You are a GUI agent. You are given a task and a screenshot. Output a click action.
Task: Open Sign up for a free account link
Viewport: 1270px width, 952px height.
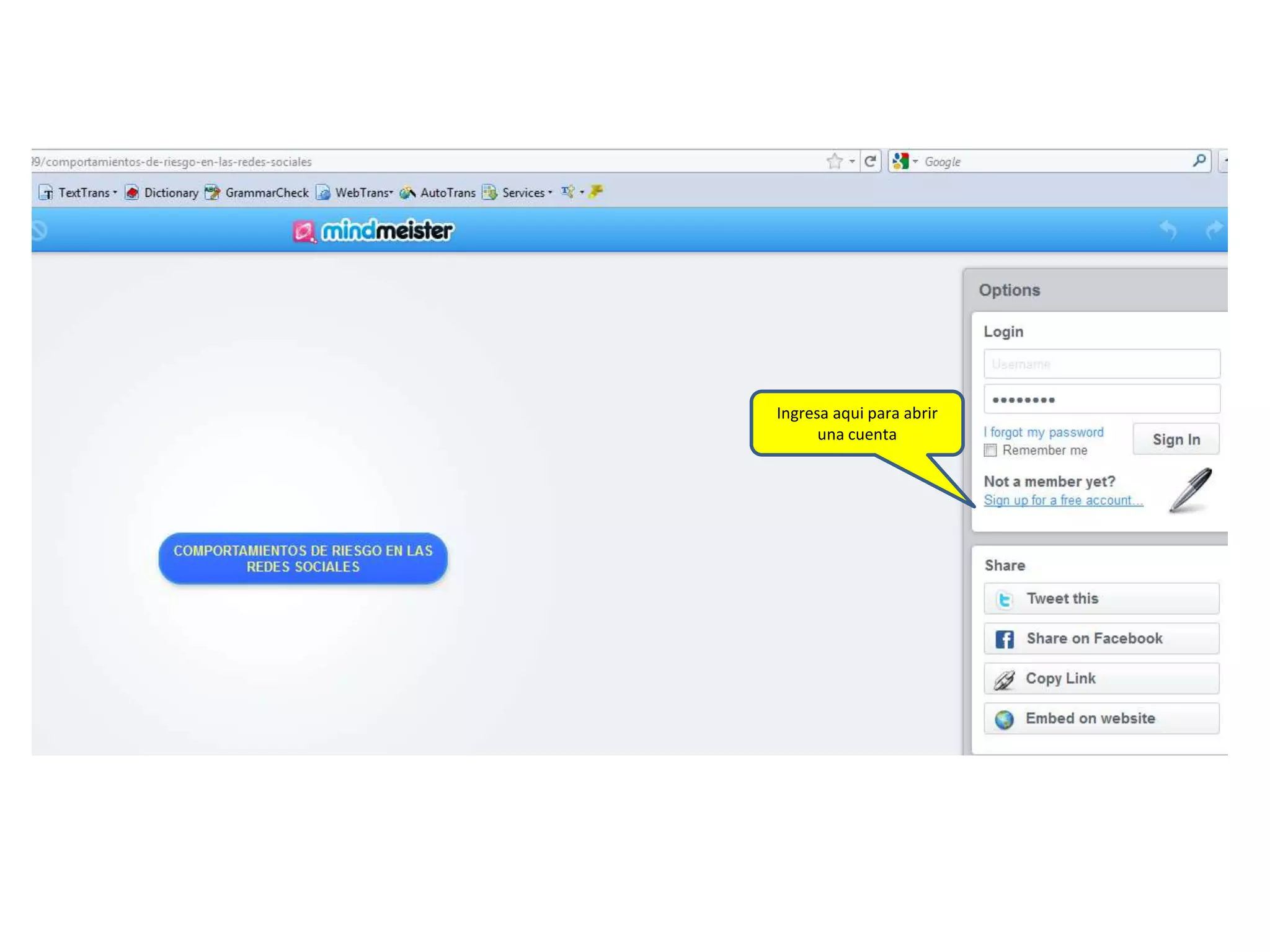click(x=1062, y=500)
